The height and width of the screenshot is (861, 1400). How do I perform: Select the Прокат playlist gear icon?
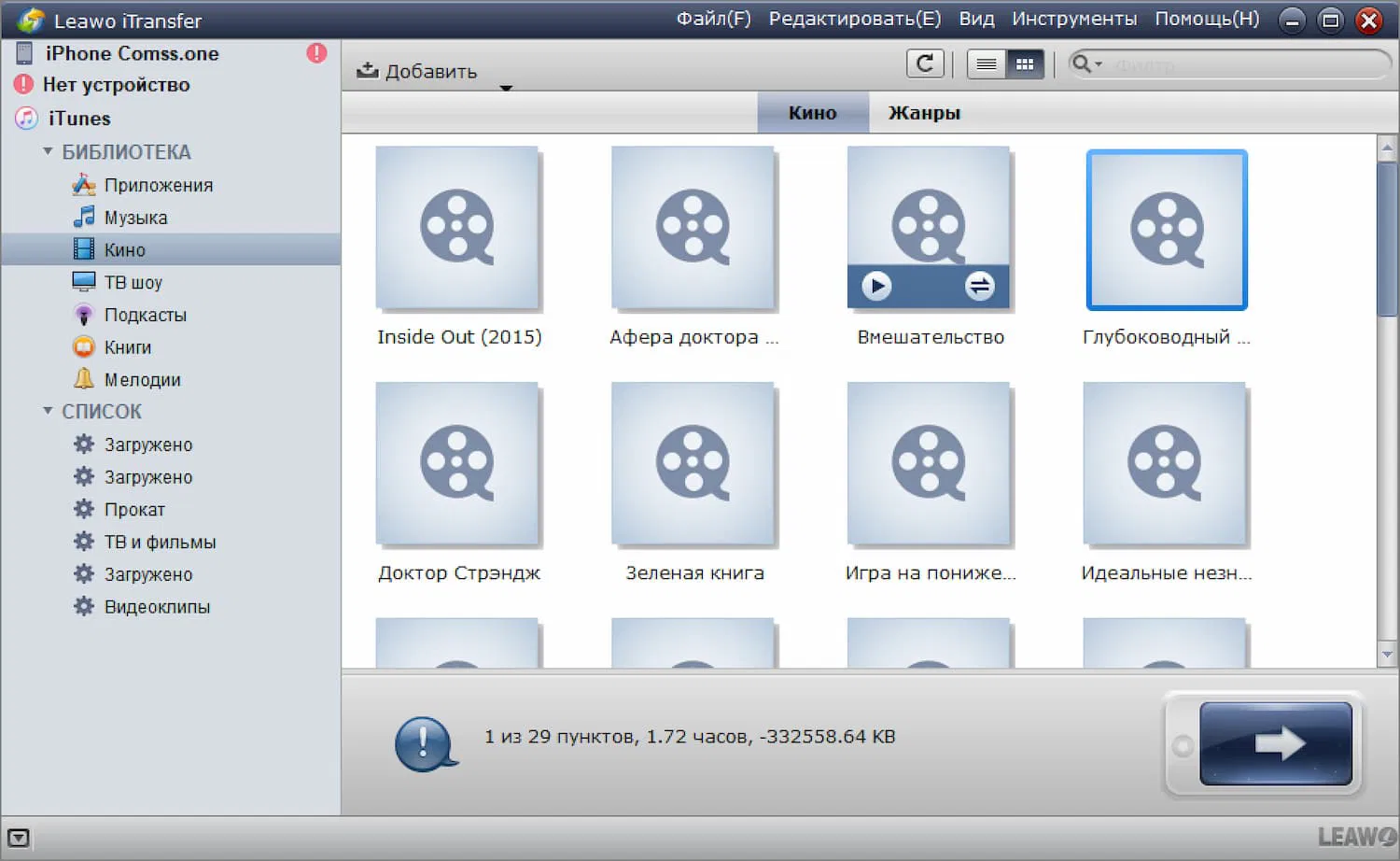click(x=84, y=509)
